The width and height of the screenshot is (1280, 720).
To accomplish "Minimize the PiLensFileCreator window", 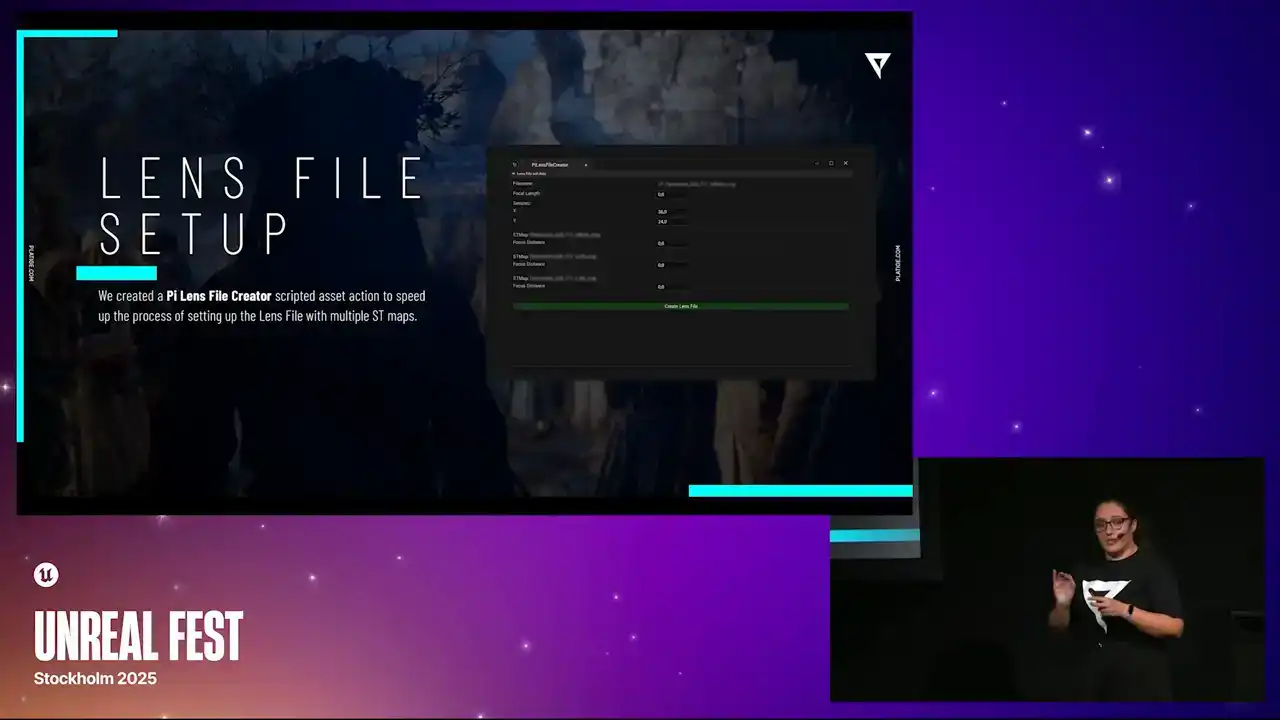I will click(x=817, y=163).
